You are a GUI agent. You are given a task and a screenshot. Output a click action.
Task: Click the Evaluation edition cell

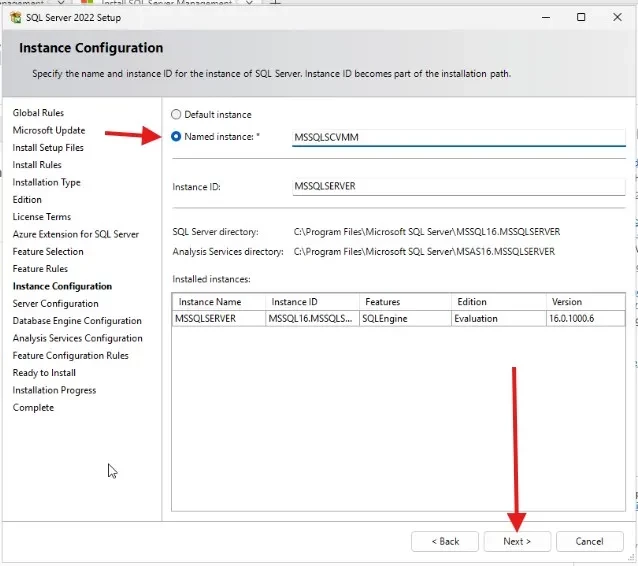[498, 319]
